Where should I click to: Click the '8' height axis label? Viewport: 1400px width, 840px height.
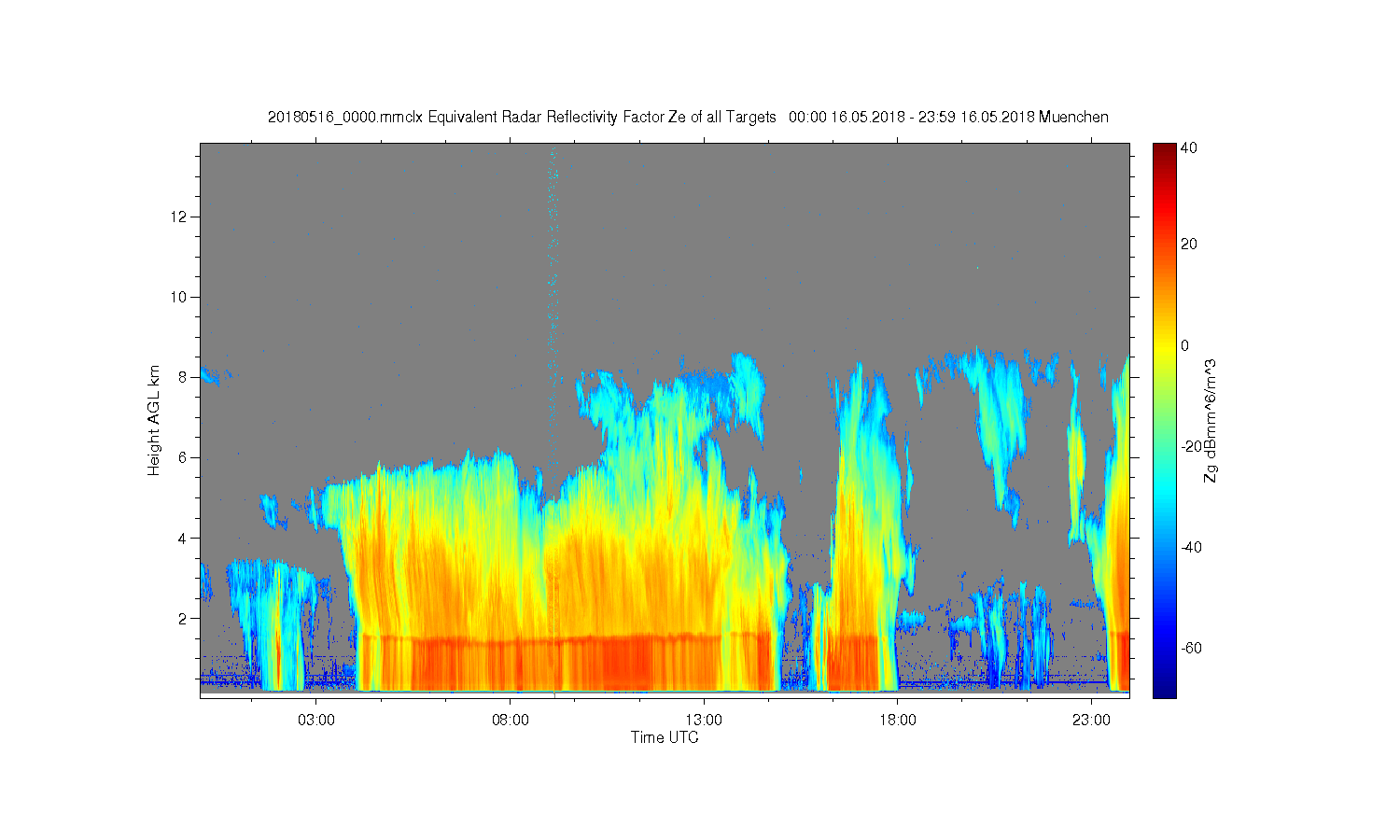(183, 377)
